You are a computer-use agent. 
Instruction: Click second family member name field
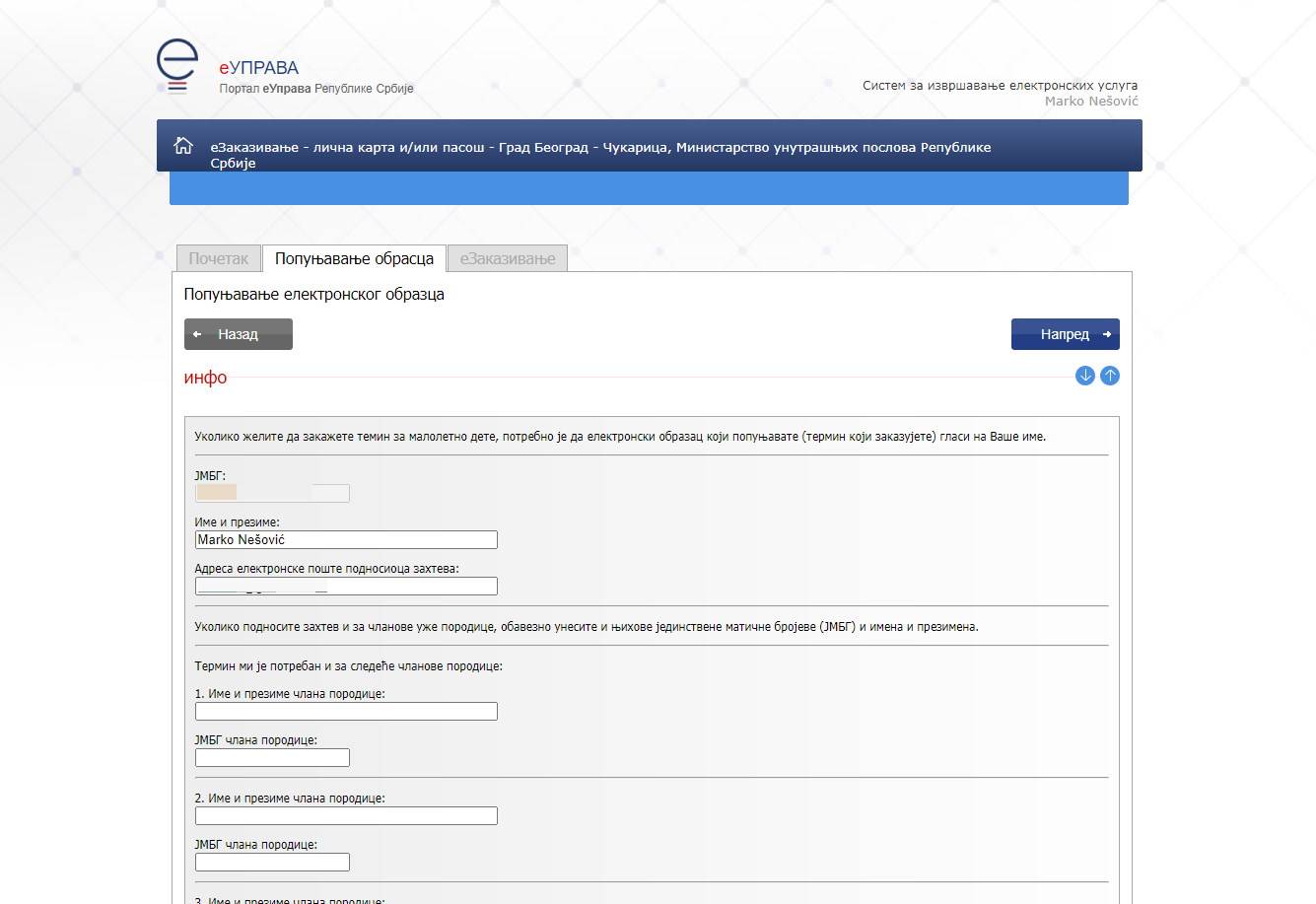point(346,815)
